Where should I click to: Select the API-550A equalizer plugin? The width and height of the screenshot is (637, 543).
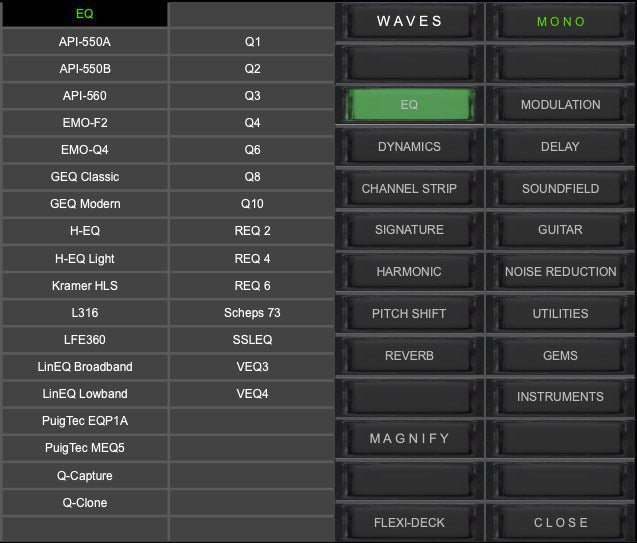pos(84,42)
